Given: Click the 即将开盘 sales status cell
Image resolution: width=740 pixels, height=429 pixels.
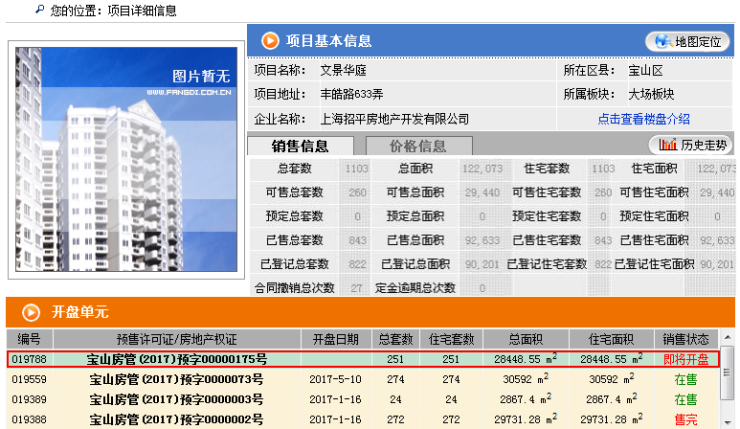Looking at the screenshot, I should (x=685, y=359).
